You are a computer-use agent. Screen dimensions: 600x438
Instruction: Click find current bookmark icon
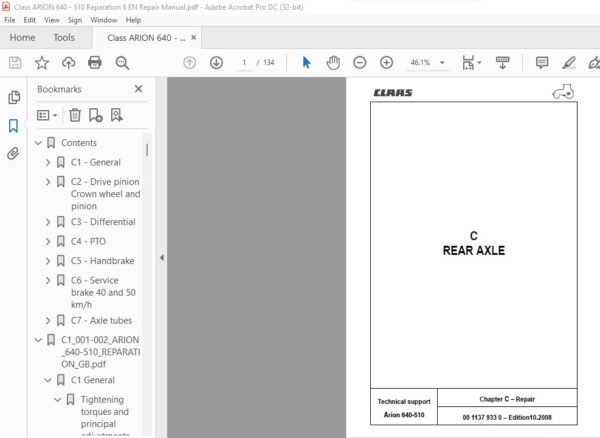[117, 115]
